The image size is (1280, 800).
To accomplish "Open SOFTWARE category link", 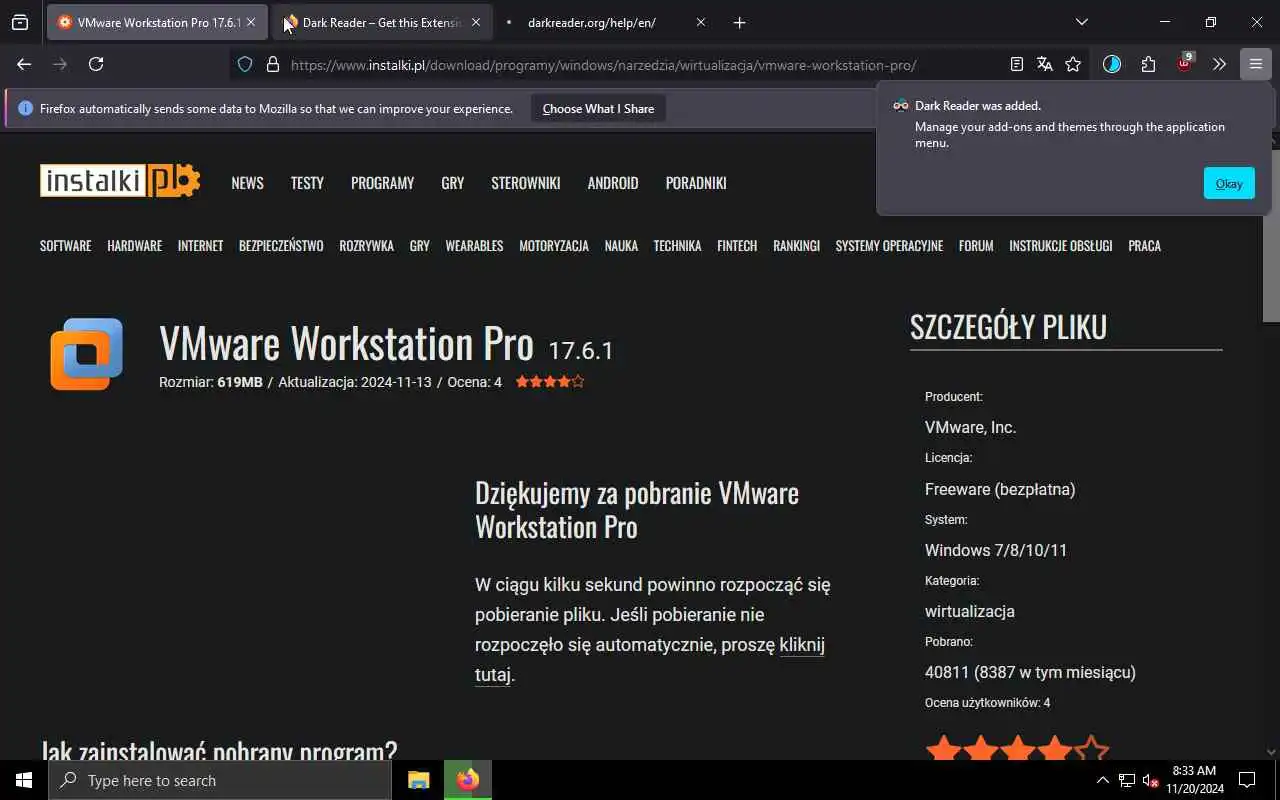I will (65, 246).
